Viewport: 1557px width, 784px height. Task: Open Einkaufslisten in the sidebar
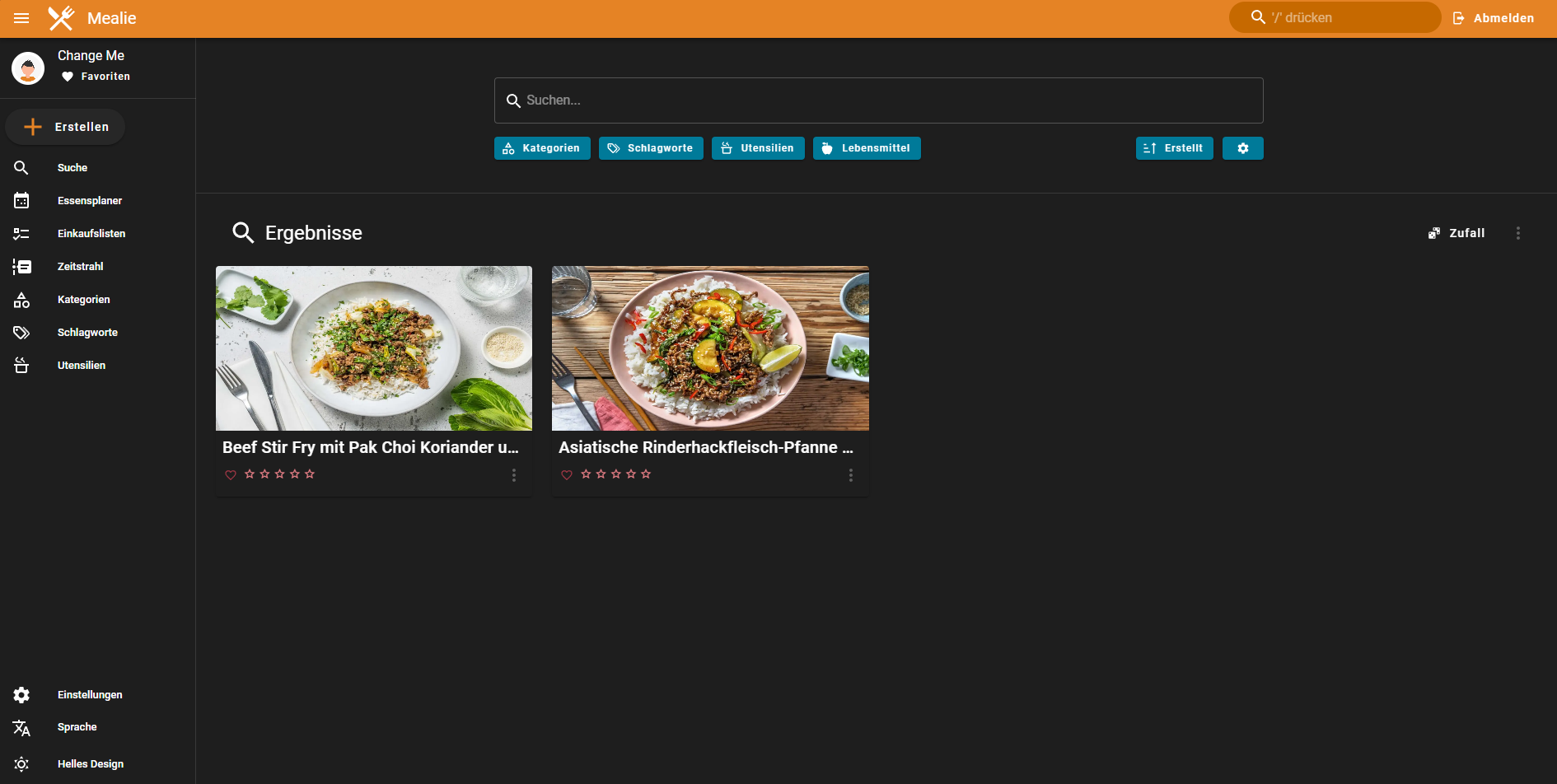(x=91, y=234)
